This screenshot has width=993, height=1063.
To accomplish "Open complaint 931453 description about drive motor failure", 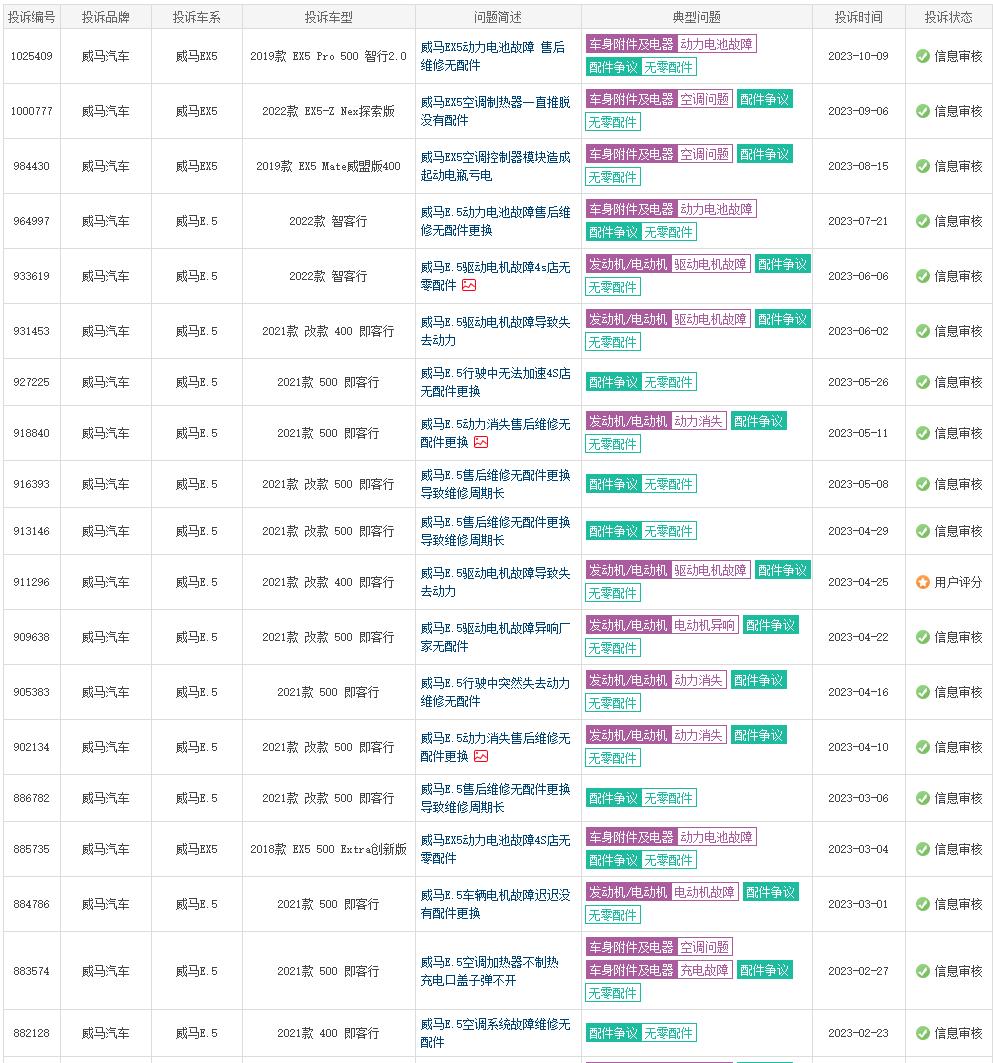I will 495,331.
